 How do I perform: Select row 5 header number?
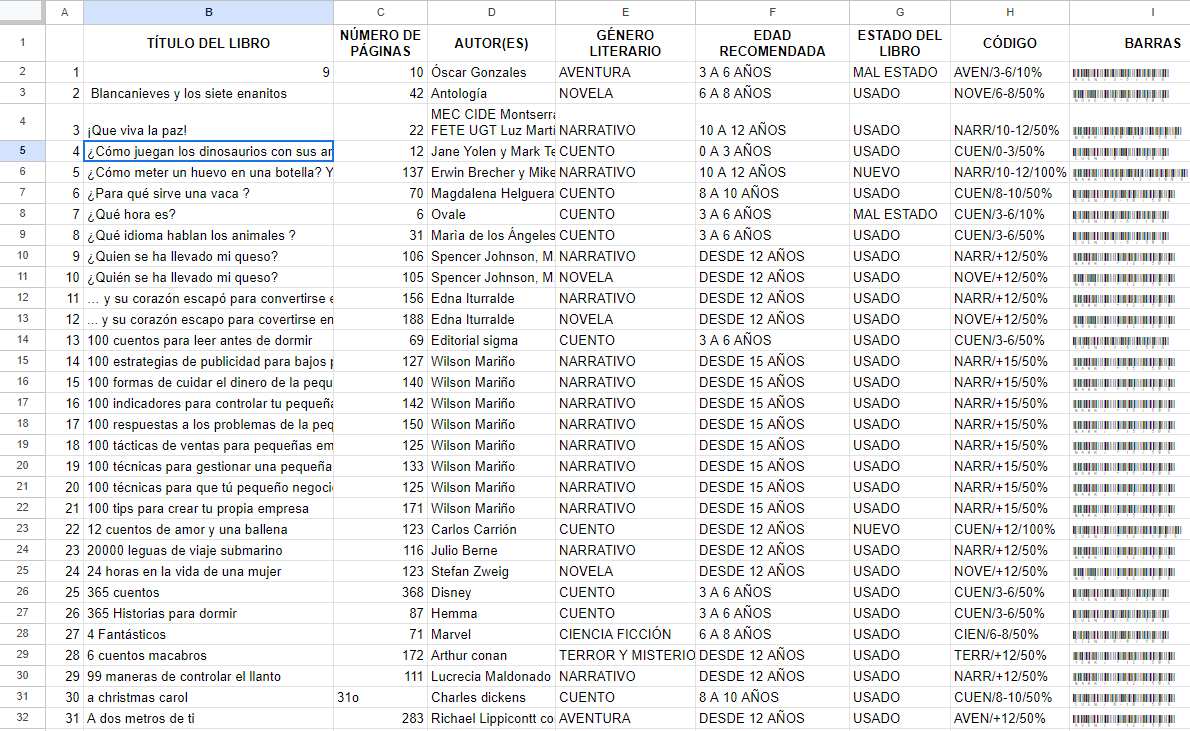(x=22, y=151)
